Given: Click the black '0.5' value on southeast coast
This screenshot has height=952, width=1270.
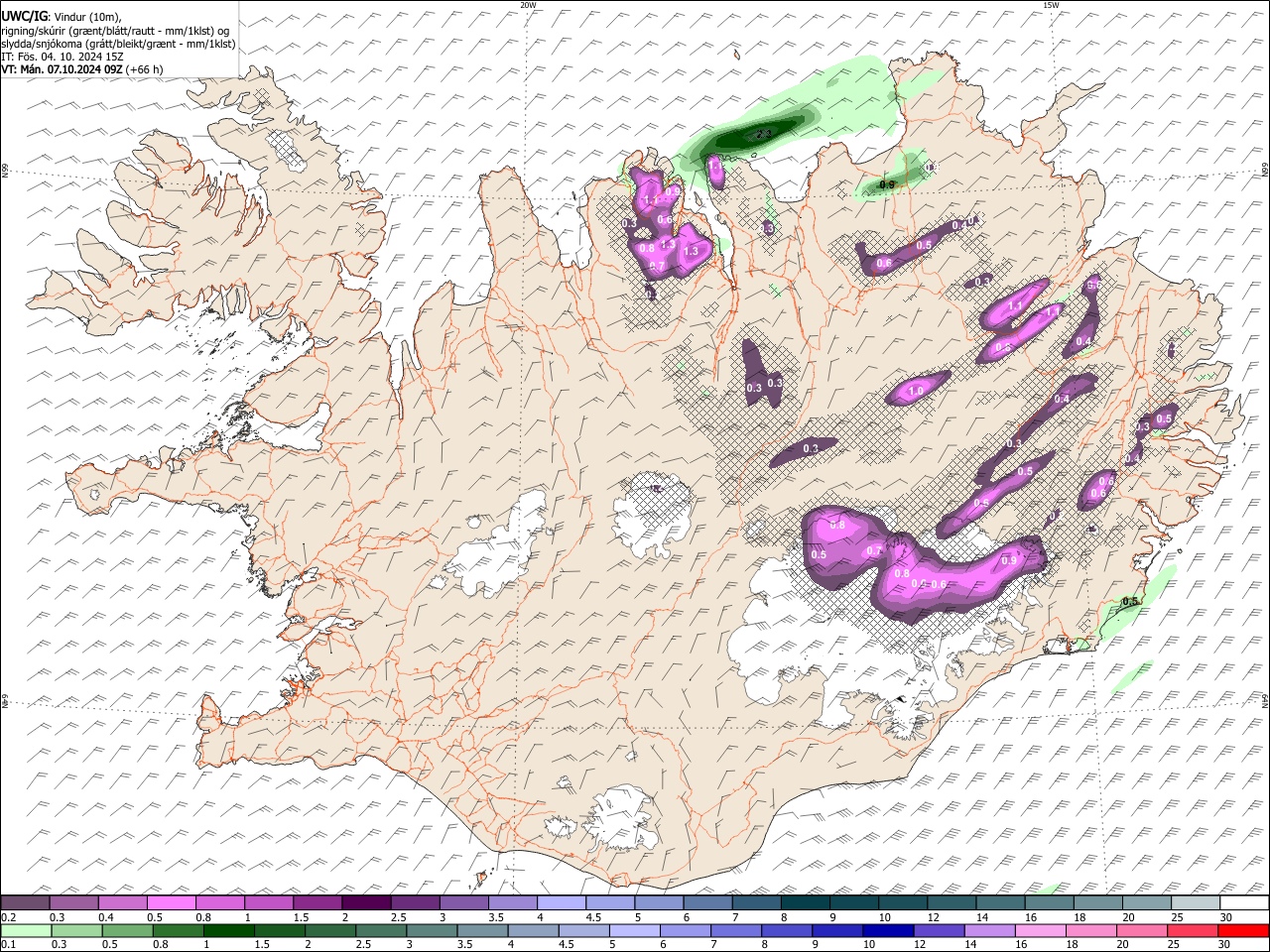Looking at the screenshot, I should (x=1130, y=602).
